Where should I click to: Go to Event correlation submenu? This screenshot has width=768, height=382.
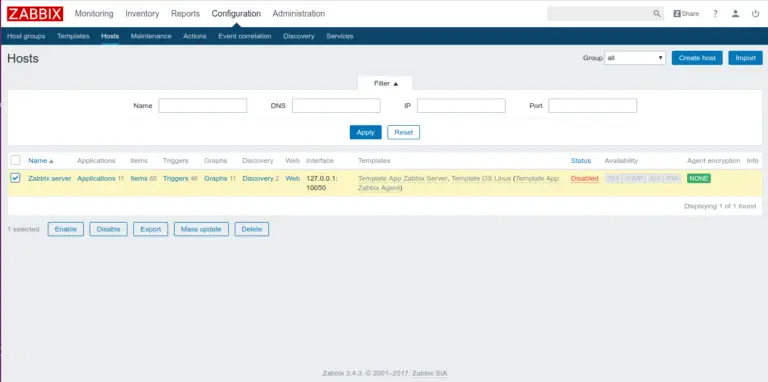pos(245,36)
